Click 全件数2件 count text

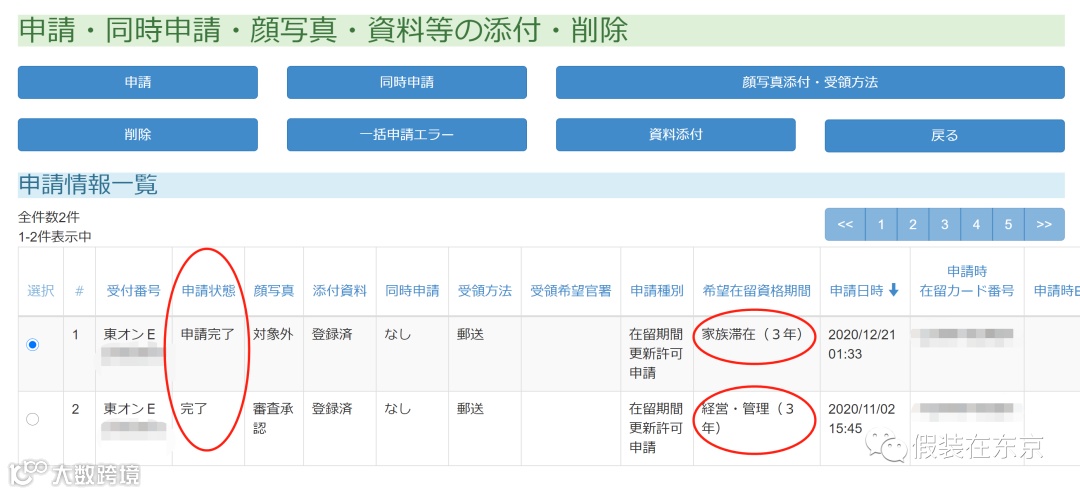tap(49, 218)
